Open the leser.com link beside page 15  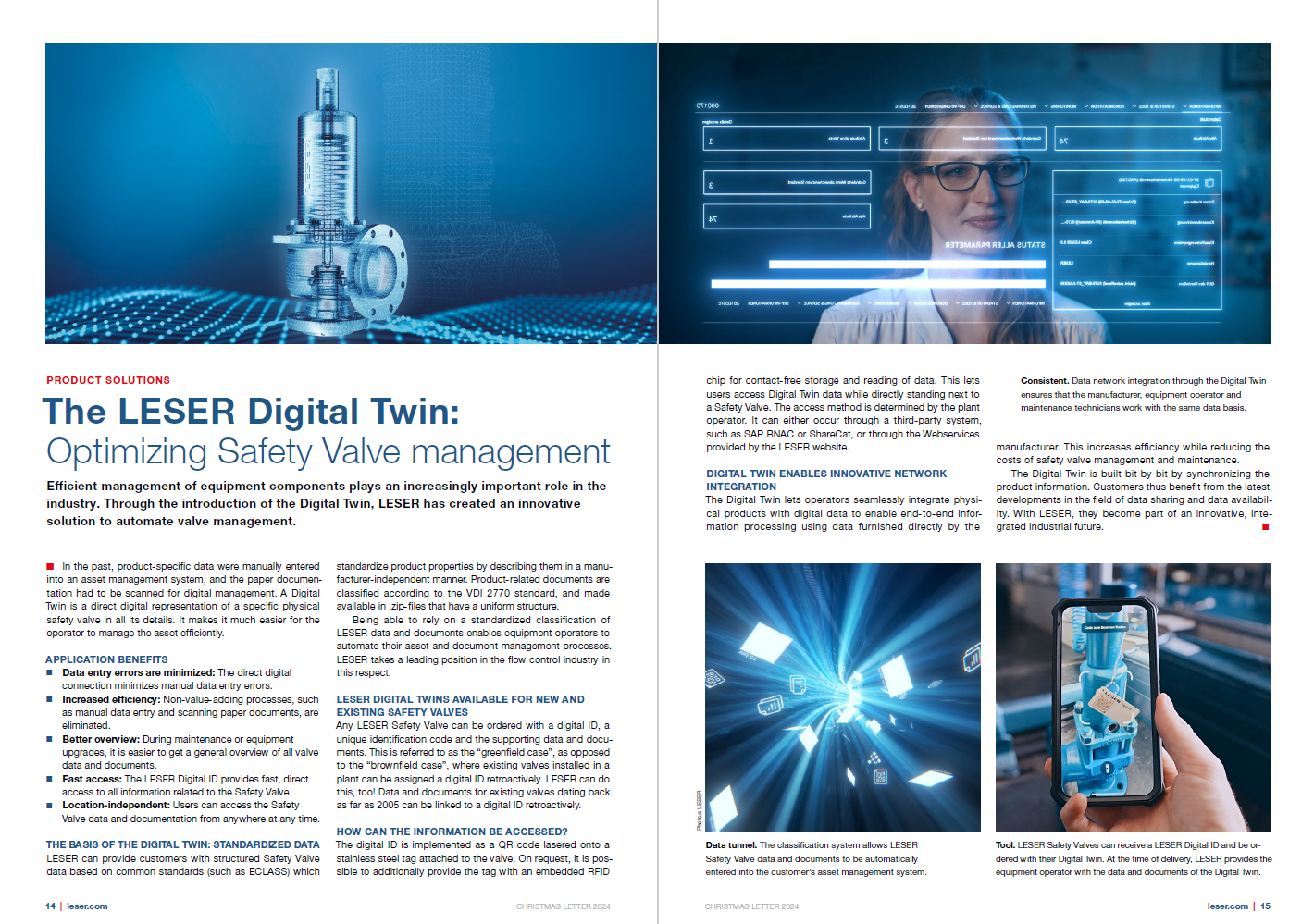pos(1227,906)
